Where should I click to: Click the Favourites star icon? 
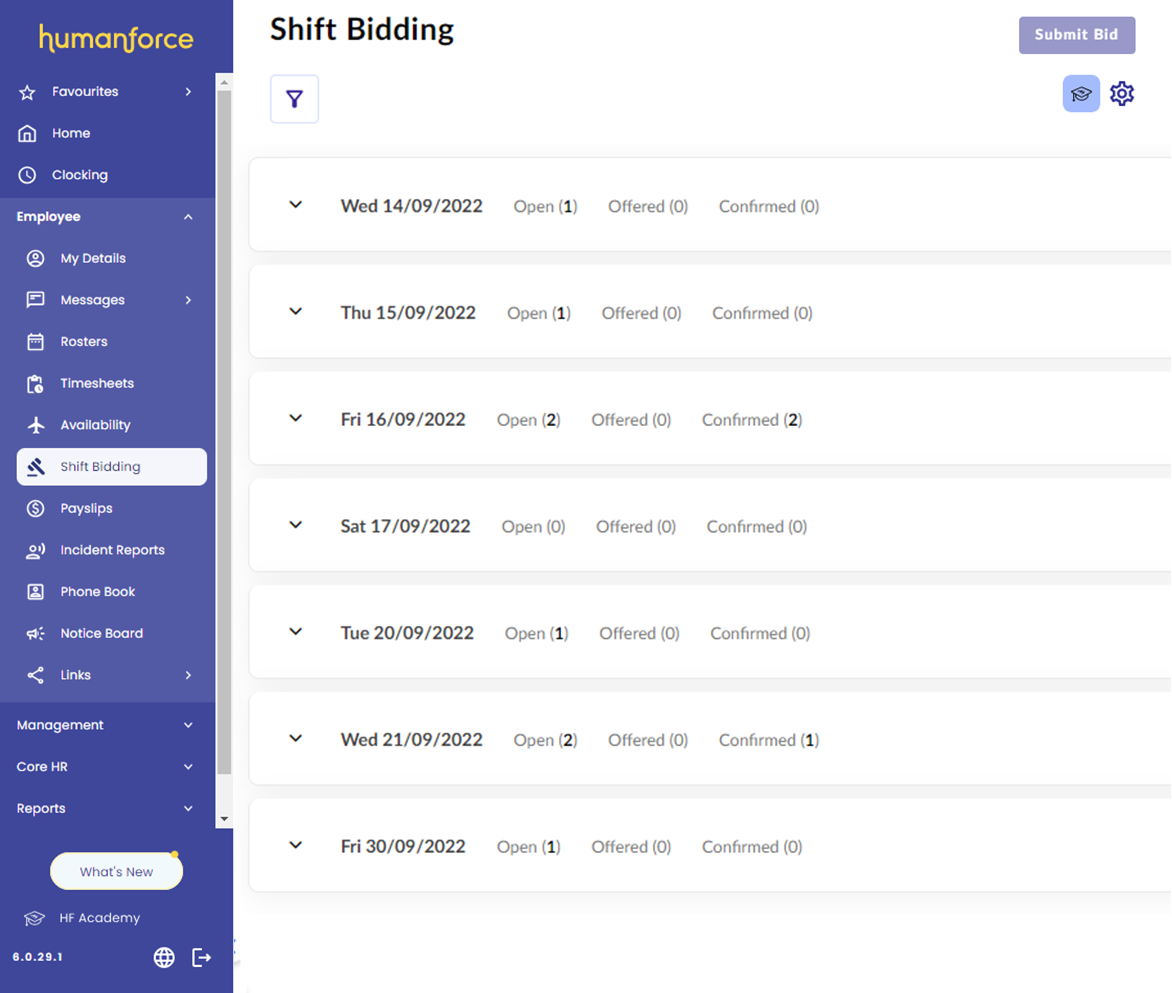29,91
